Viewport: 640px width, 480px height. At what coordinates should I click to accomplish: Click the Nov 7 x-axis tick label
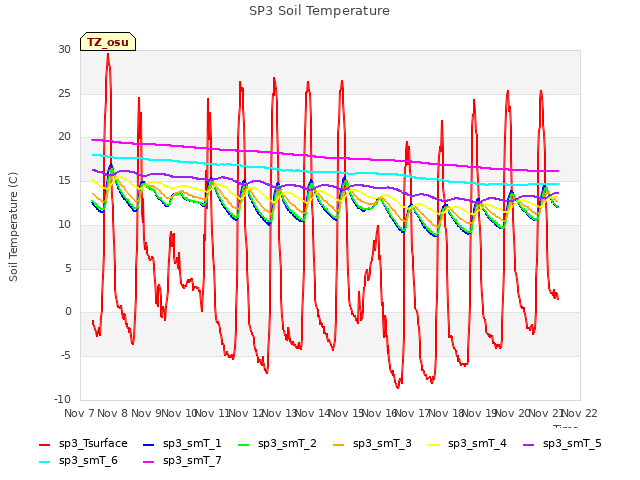point(79,413)
